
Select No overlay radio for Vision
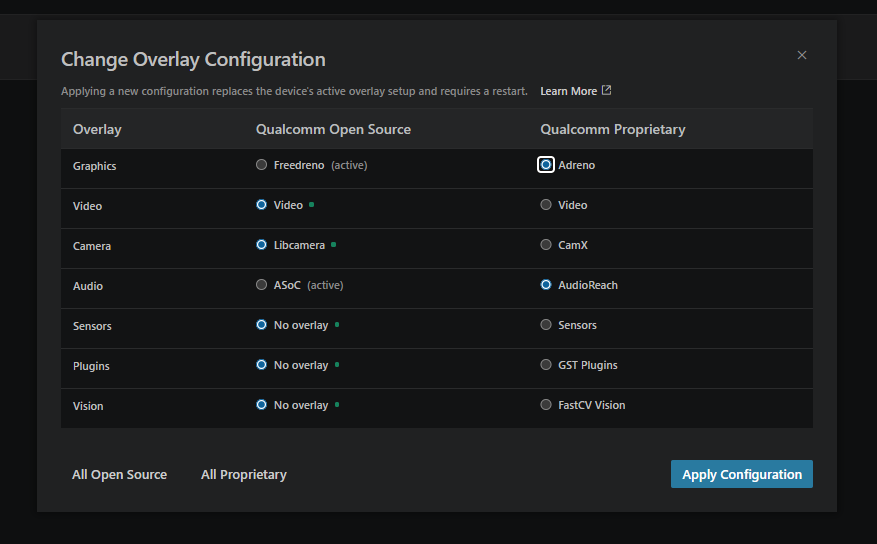261,405
